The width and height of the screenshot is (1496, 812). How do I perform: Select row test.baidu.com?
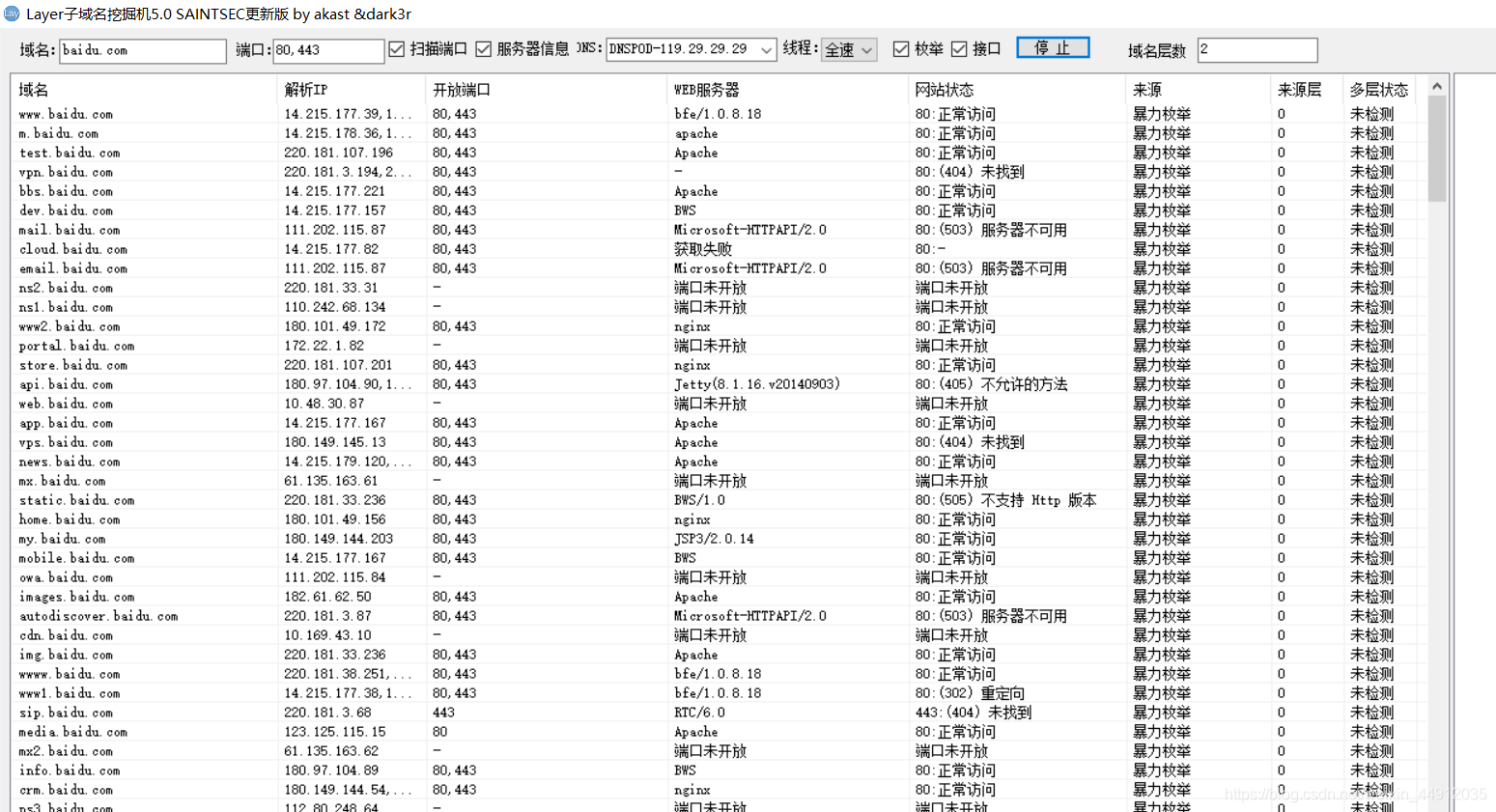pyautogui.click(x=719, y=153)
